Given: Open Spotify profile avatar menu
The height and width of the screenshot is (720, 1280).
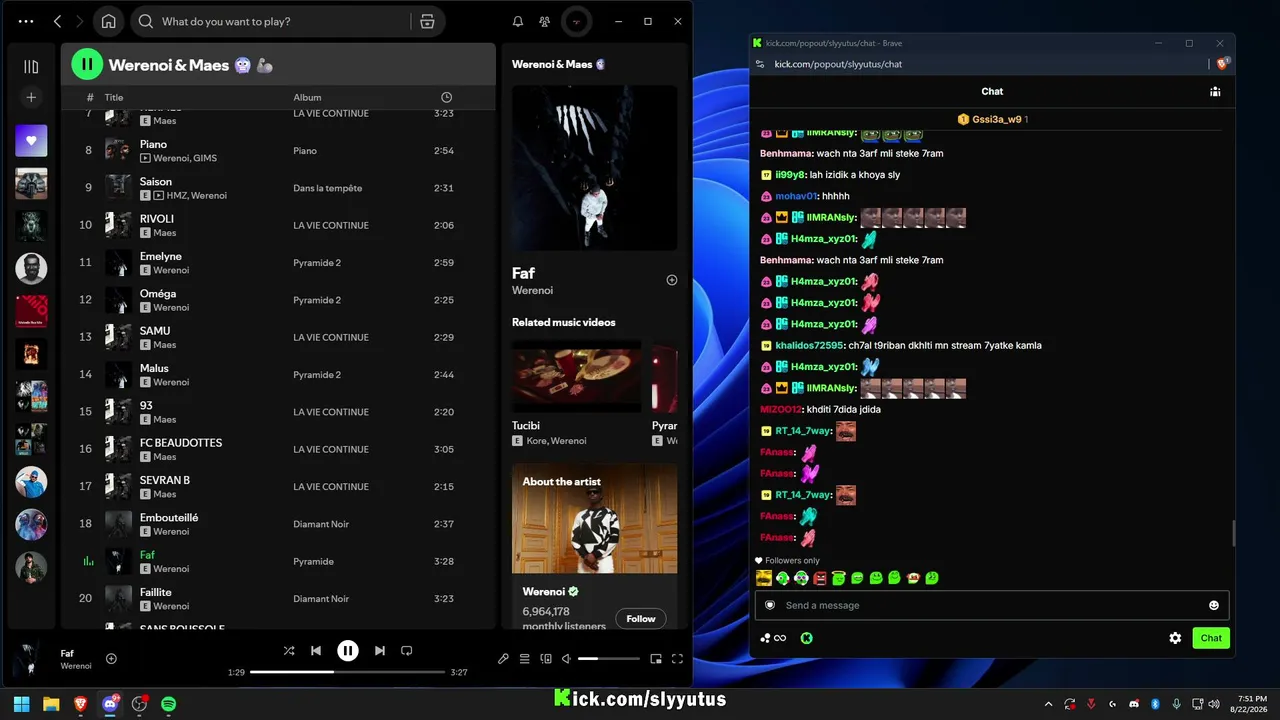Looking at the screenshot, I should tap(576, 21).
